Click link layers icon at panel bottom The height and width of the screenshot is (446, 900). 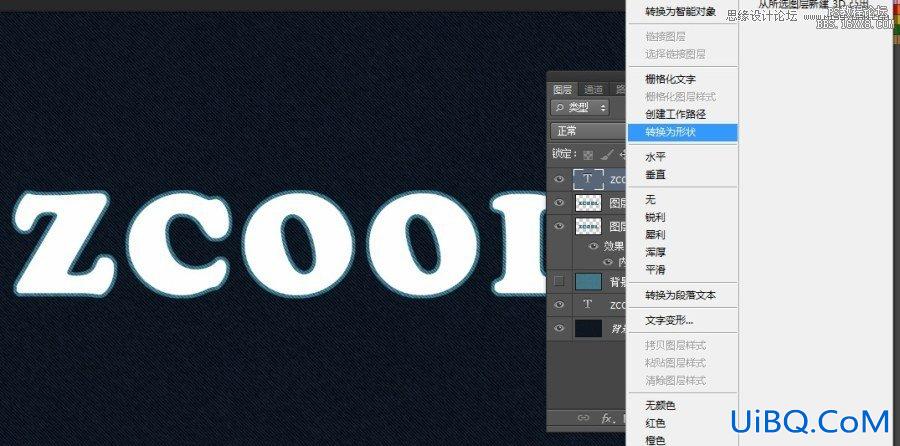583,418
